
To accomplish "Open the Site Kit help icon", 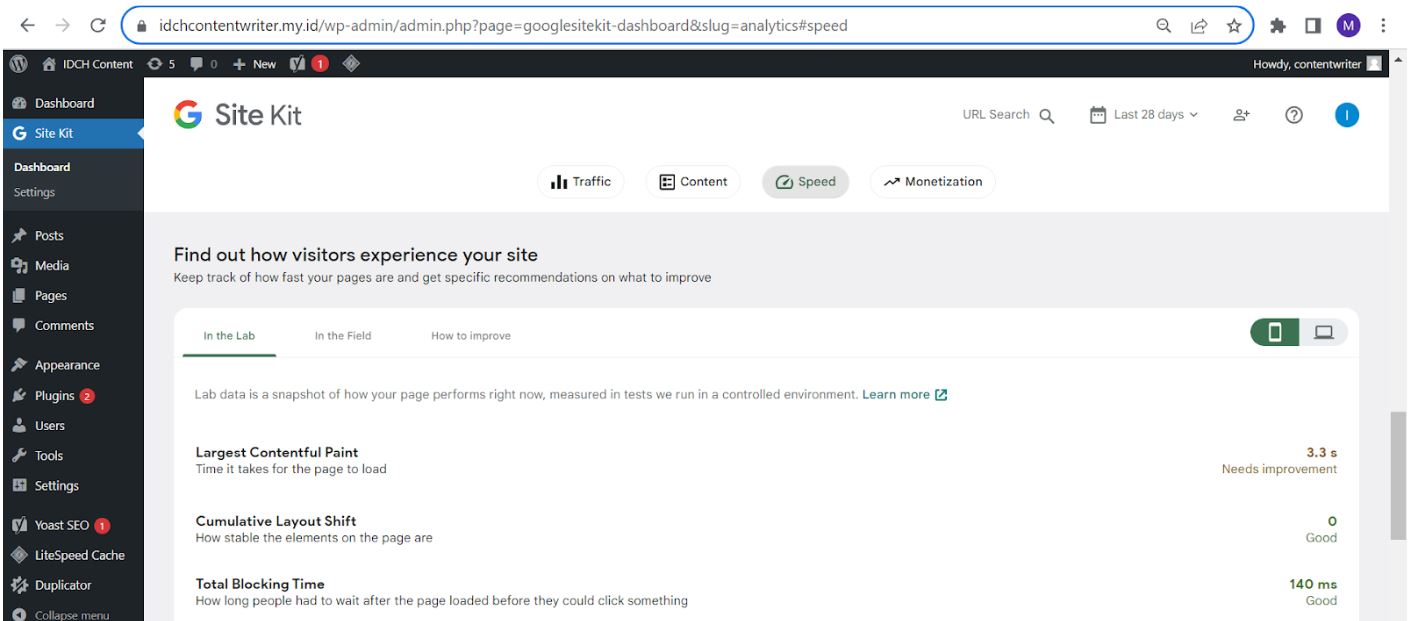I will (x=1293, y=114).
